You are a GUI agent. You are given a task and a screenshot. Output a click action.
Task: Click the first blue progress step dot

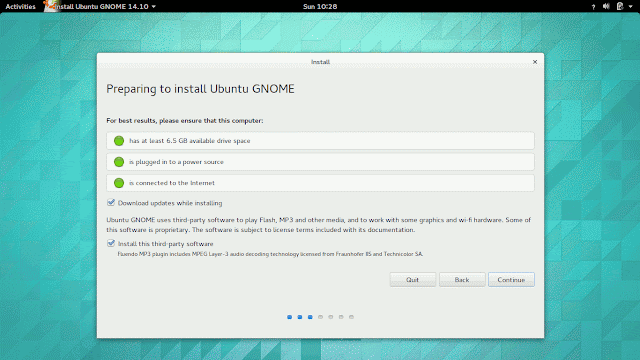coord(289,317)
